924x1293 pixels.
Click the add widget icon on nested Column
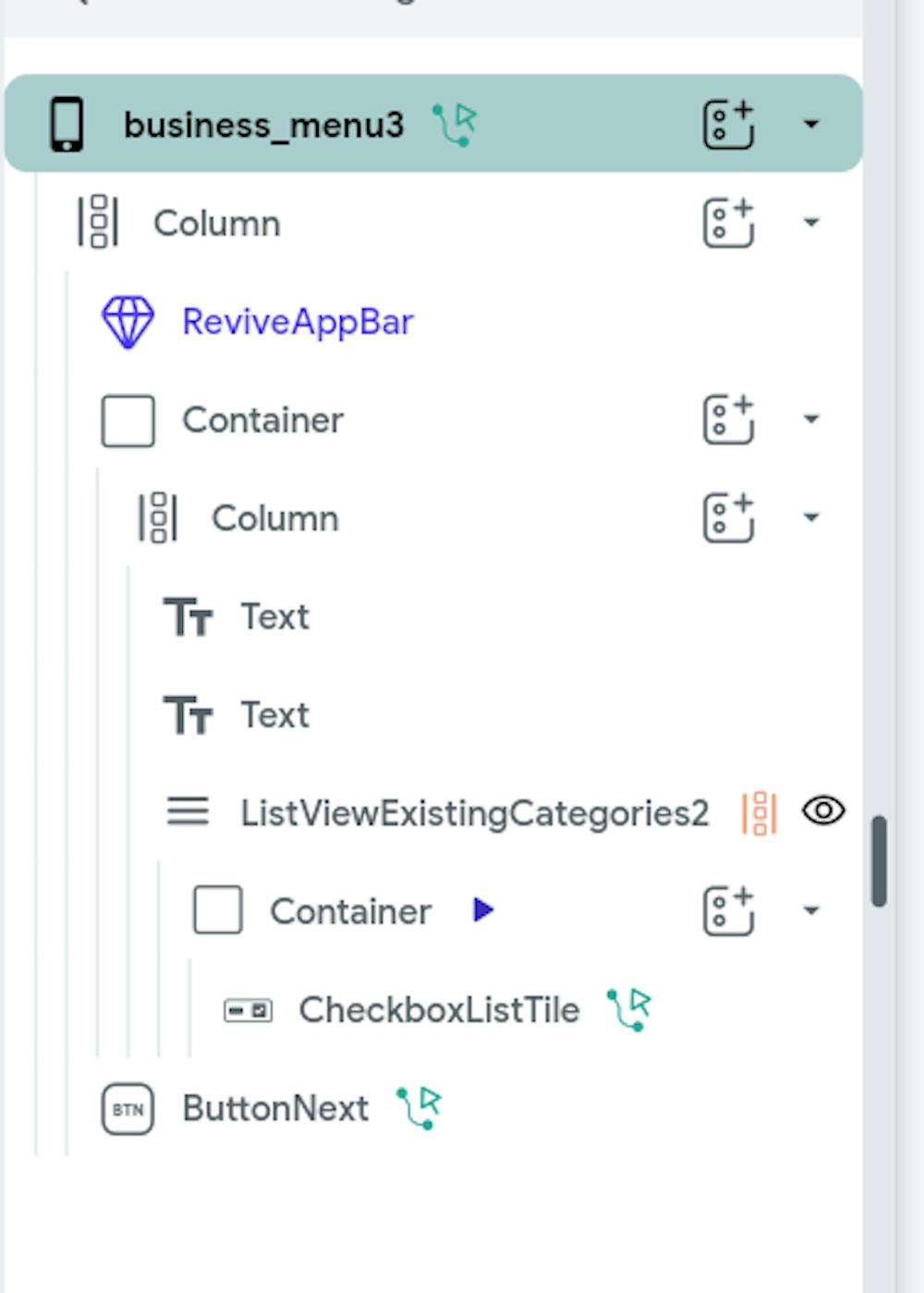(x=728, y=518)
